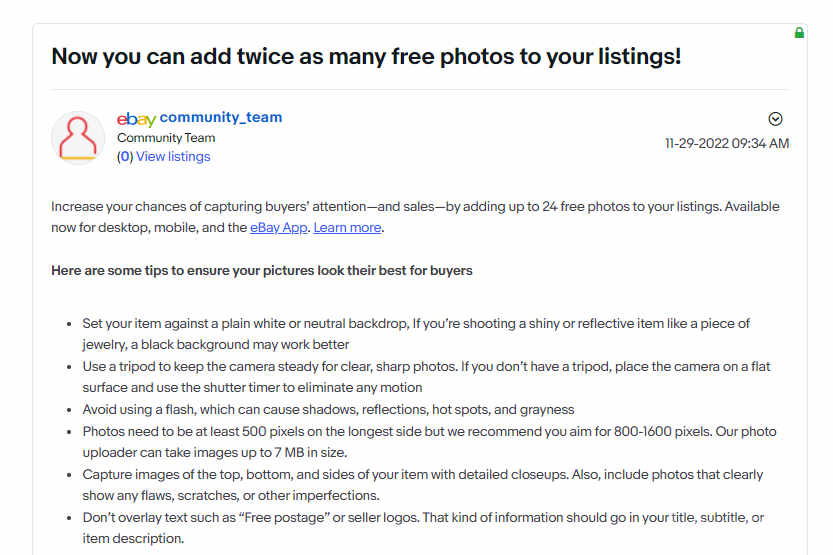
Task: Click the tip about avoiding flash
Action: click(328, 409)
